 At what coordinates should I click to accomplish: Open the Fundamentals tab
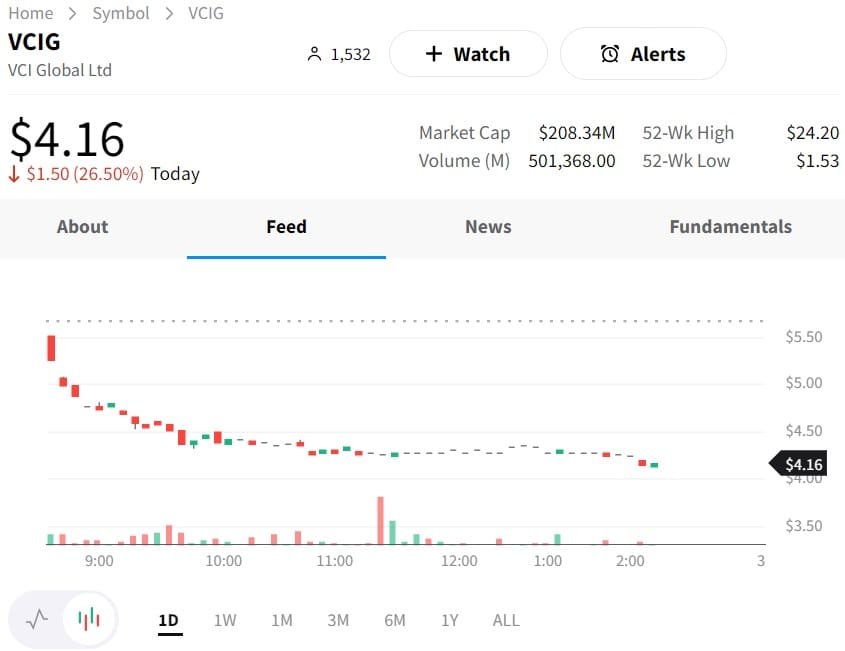[x=730, y=227]
